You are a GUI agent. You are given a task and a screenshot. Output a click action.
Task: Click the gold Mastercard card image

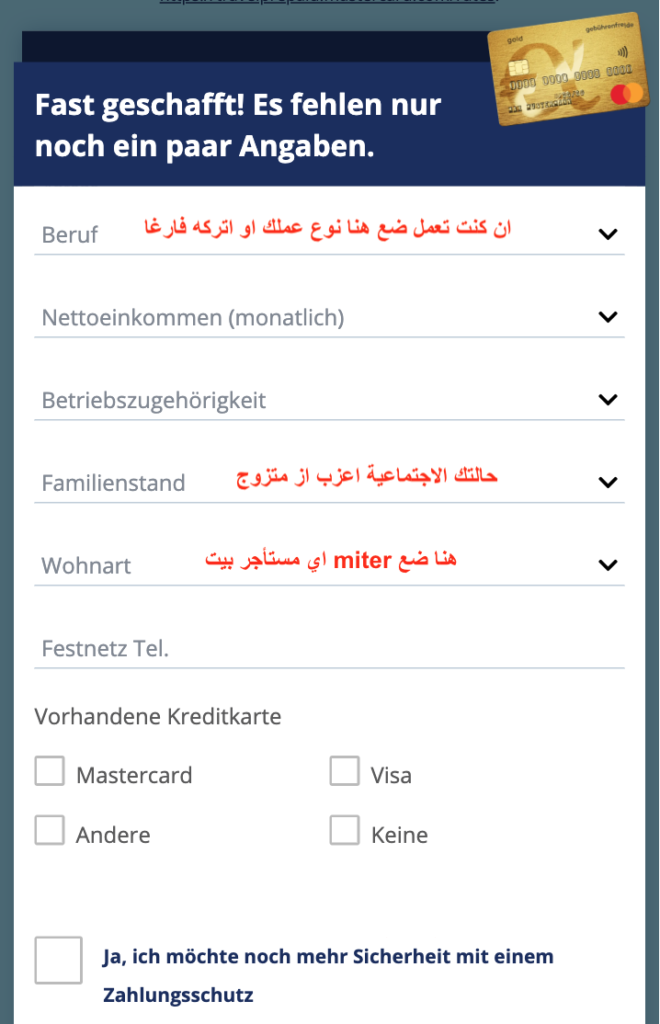[x=569, y=69]
